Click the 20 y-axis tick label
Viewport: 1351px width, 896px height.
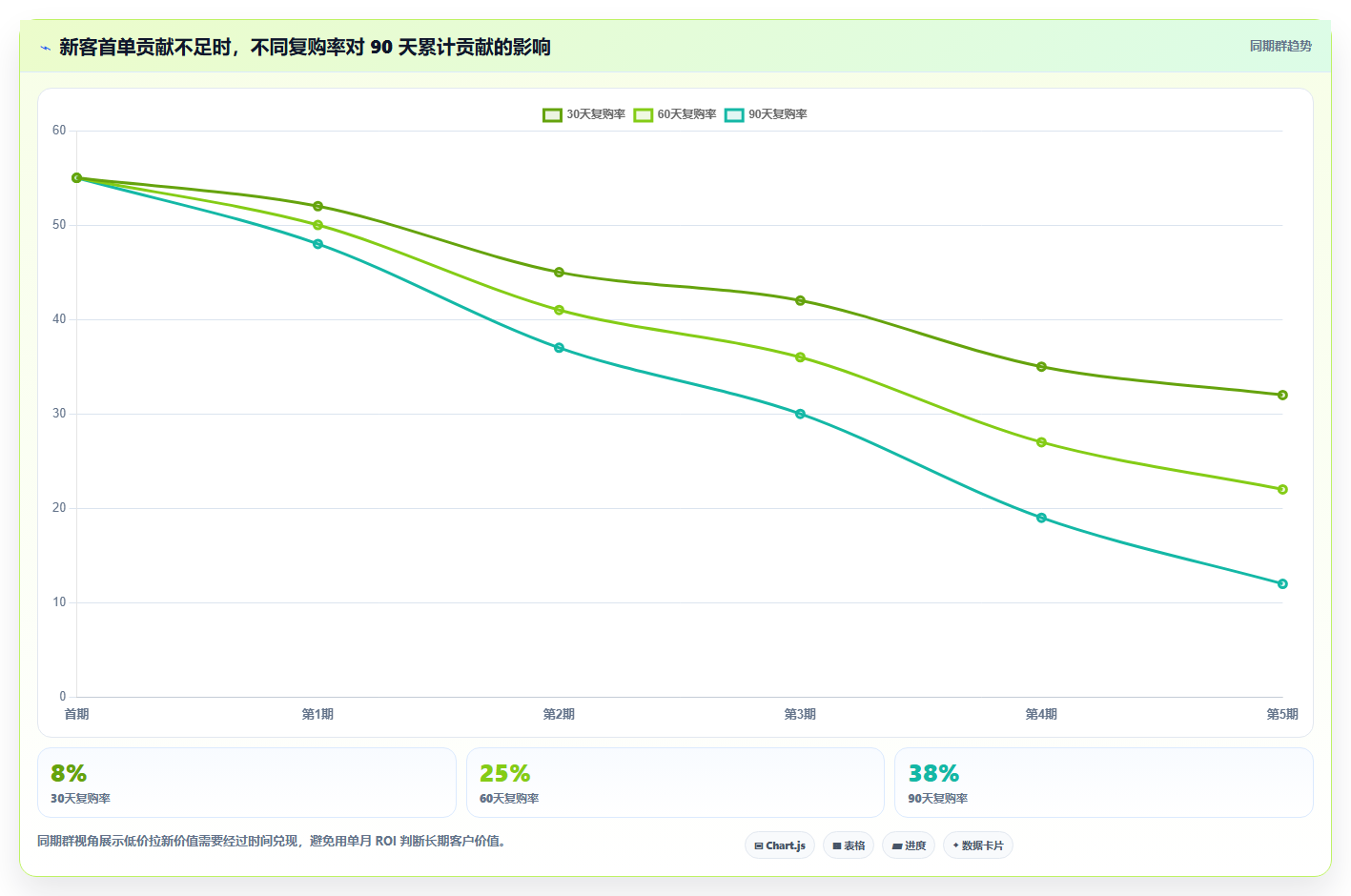pos(59,508)
